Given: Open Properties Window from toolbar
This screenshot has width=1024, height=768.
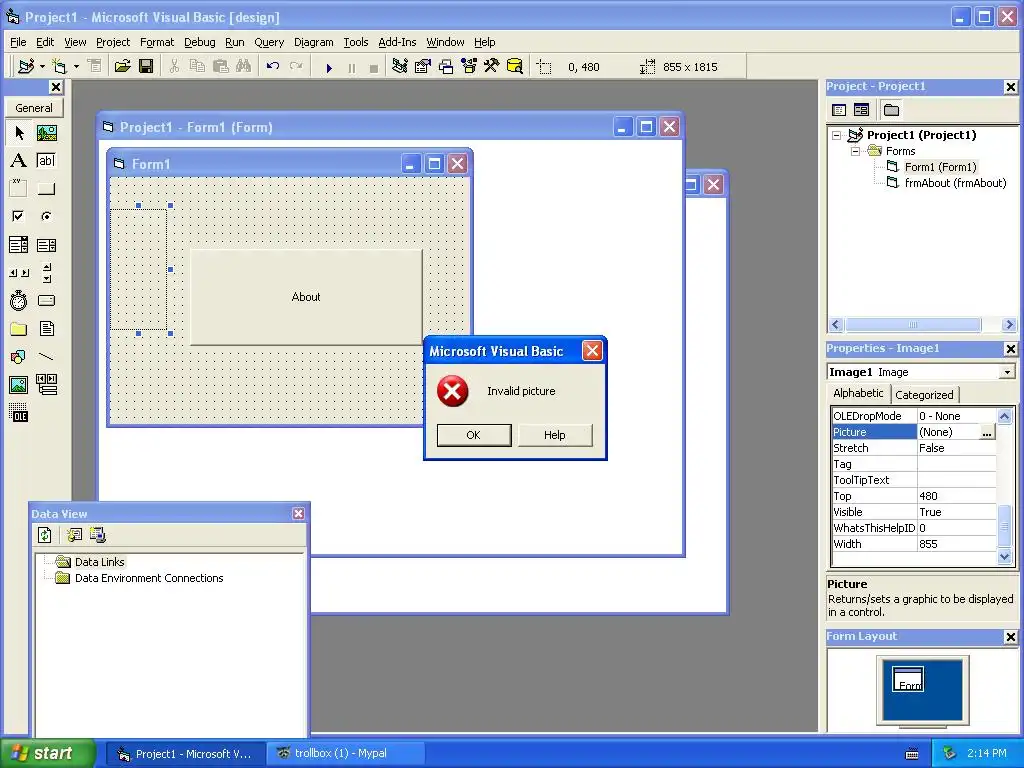Looking at the screenshot, I should pyautogui.click(x=423, y=66).
